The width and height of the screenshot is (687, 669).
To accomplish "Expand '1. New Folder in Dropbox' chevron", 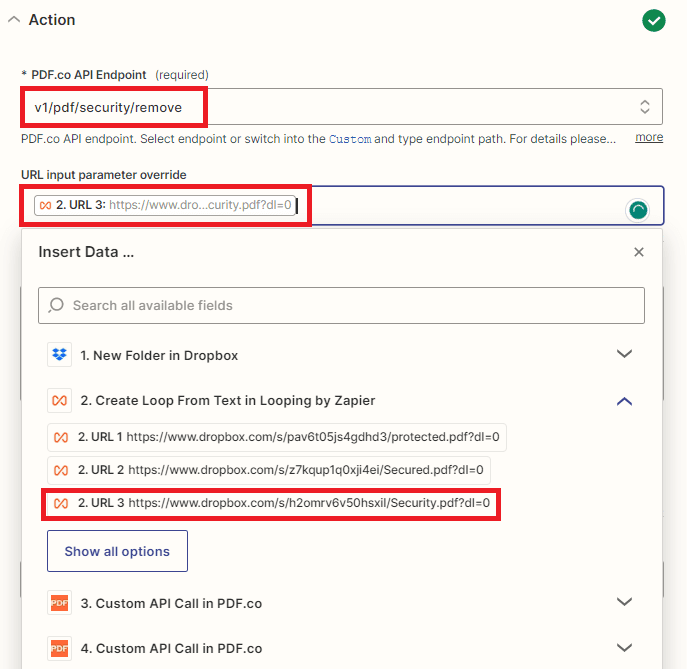I will [x=624, y=354].
